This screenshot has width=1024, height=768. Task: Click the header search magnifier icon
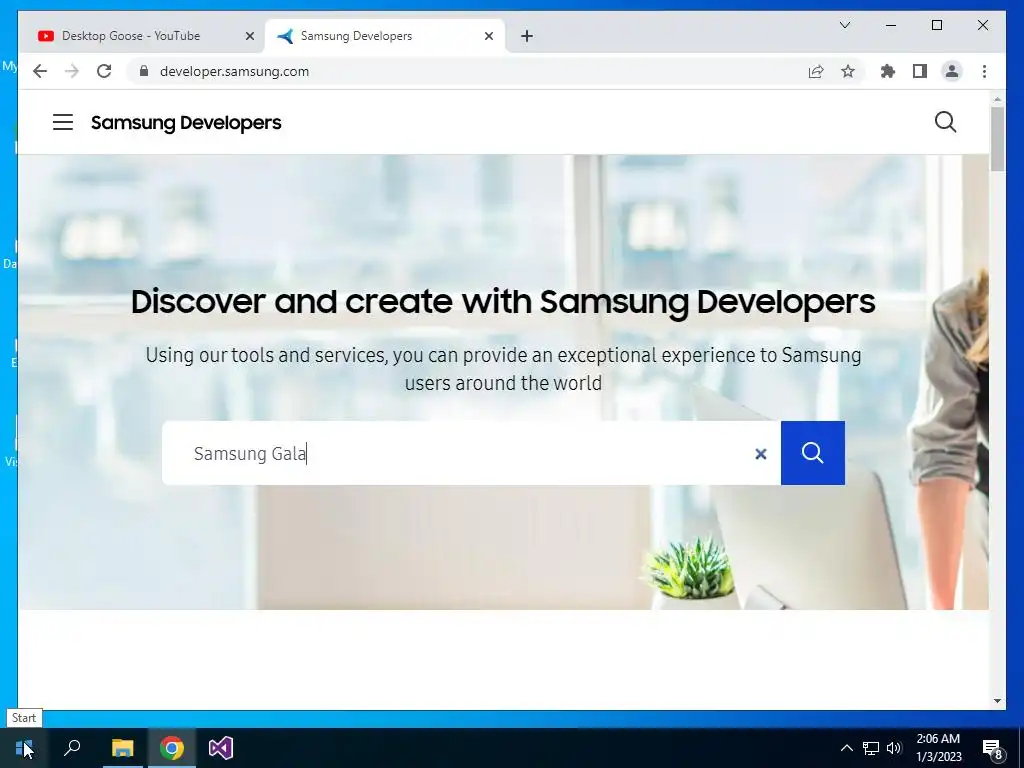945,122
